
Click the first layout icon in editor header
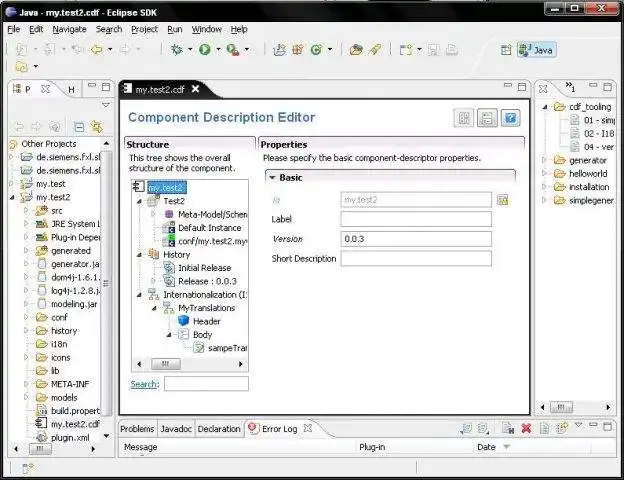464,118
